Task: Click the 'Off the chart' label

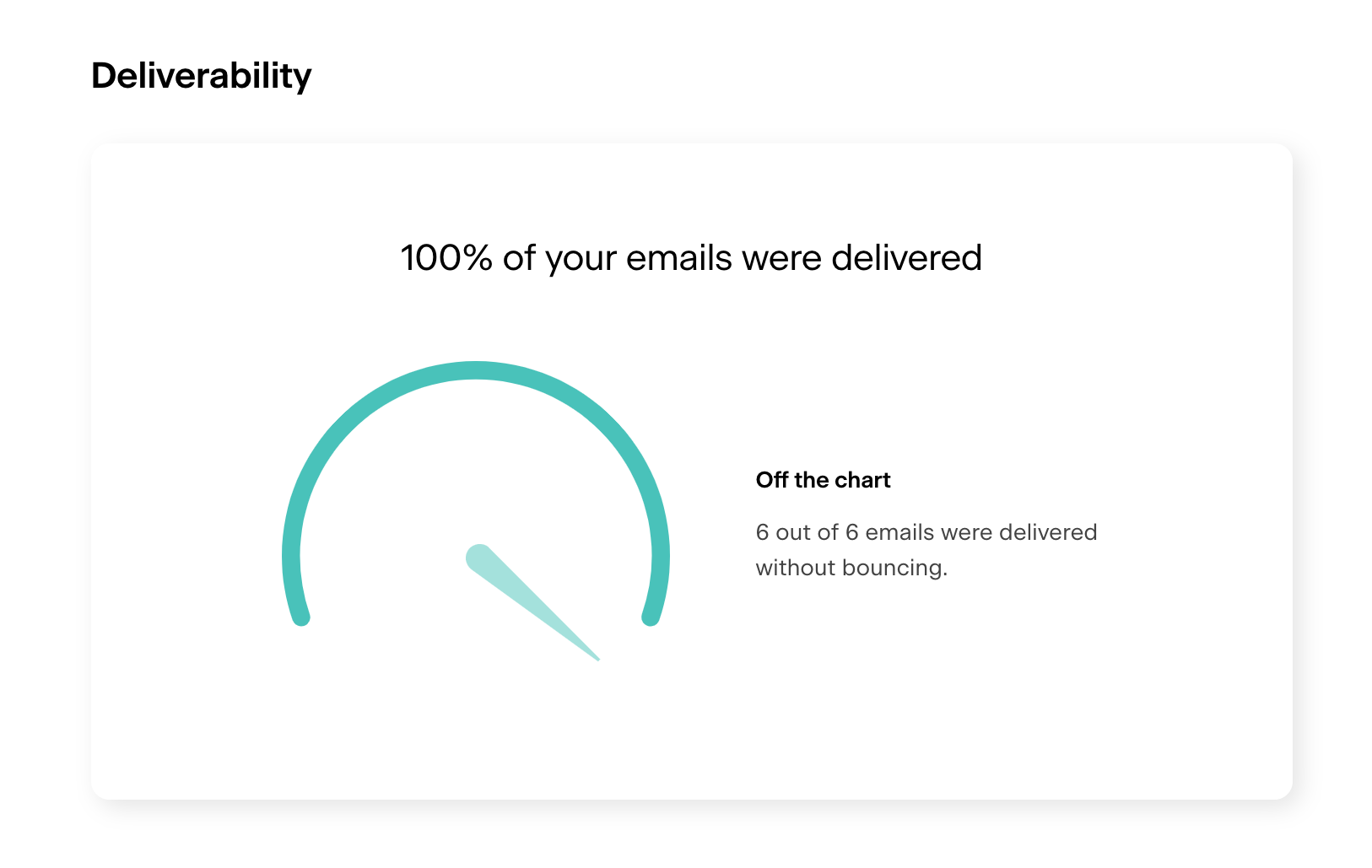Action: [x=823, y=480]
